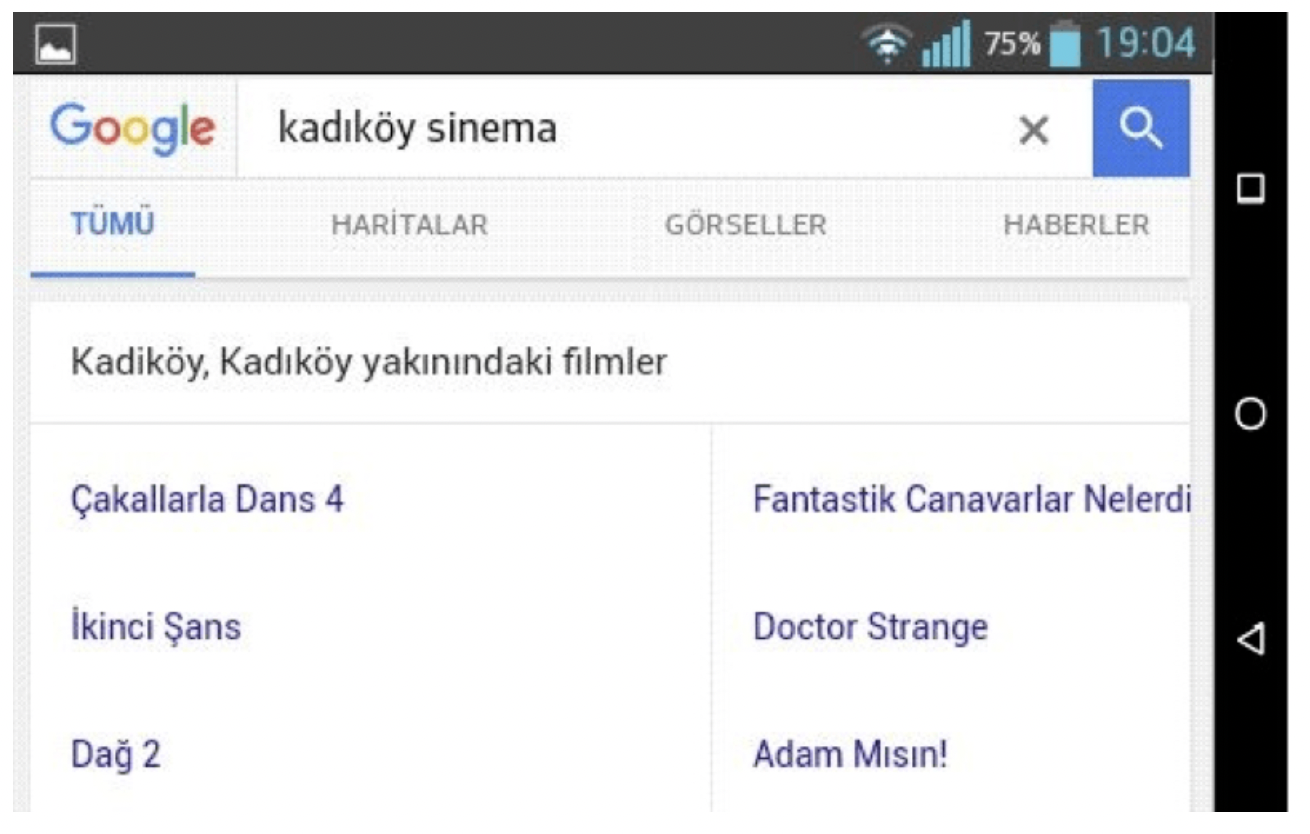Select the TÜMÜ tab
Image resolution: width=1310 pixels, height=834 pixels.
113,225
